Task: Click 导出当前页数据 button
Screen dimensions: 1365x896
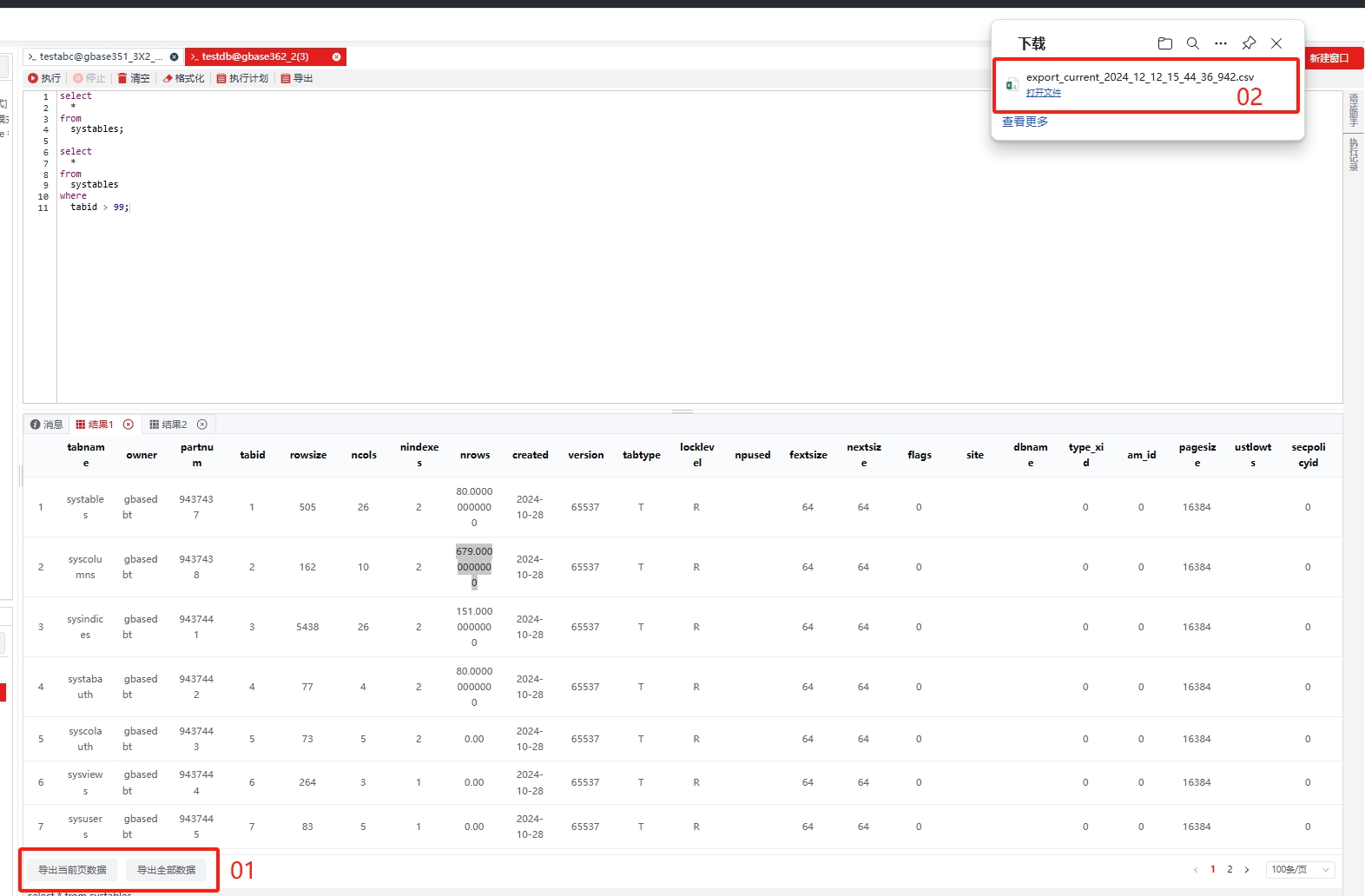Action: [x=72, y=870]
